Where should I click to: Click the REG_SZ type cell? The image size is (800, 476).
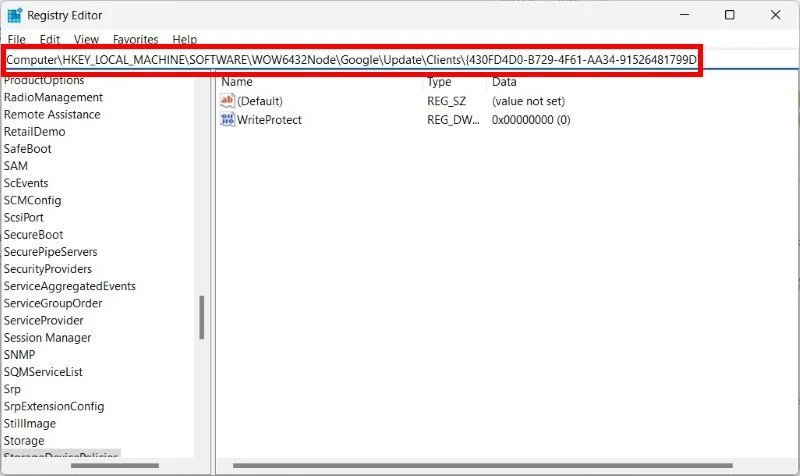pos(446,101)
